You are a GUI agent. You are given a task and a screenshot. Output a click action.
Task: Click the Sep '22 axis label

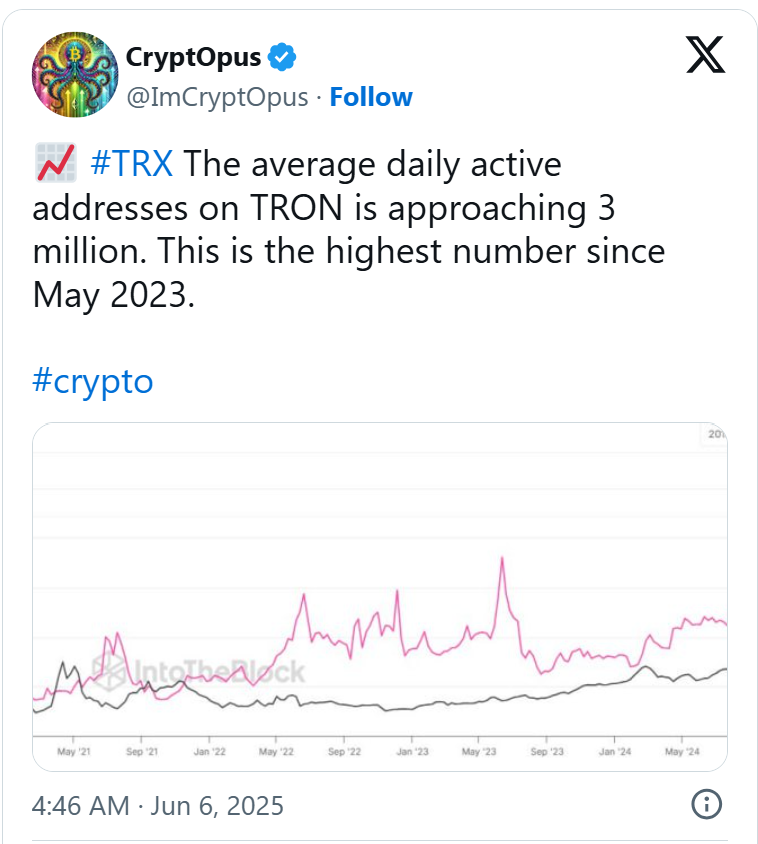click(344, 751)
